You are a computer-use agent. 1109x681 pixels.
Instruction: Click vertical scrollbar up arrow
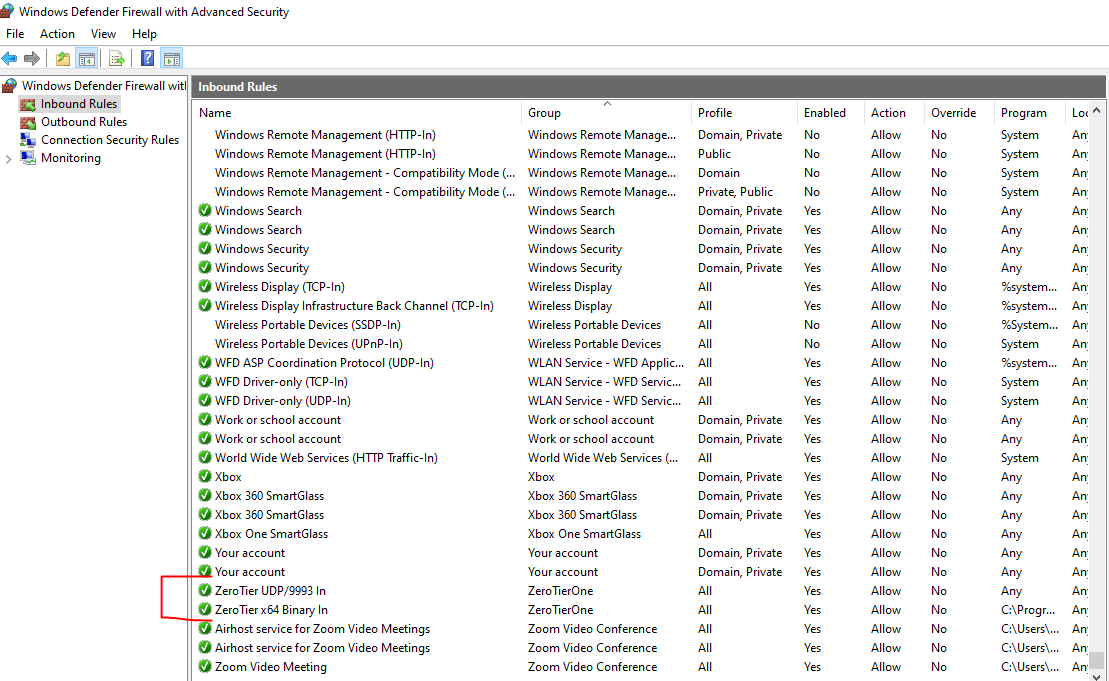coord(1098,111)
